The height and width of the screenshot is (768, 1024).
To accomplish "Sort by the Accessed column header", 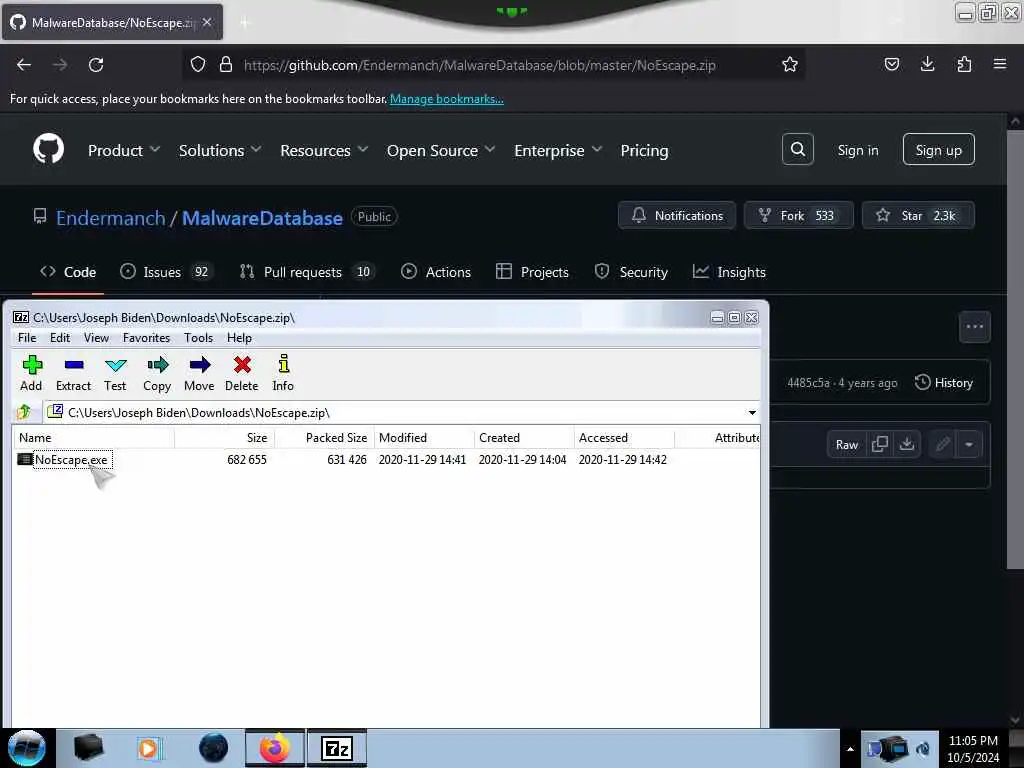I will point(624,438).
